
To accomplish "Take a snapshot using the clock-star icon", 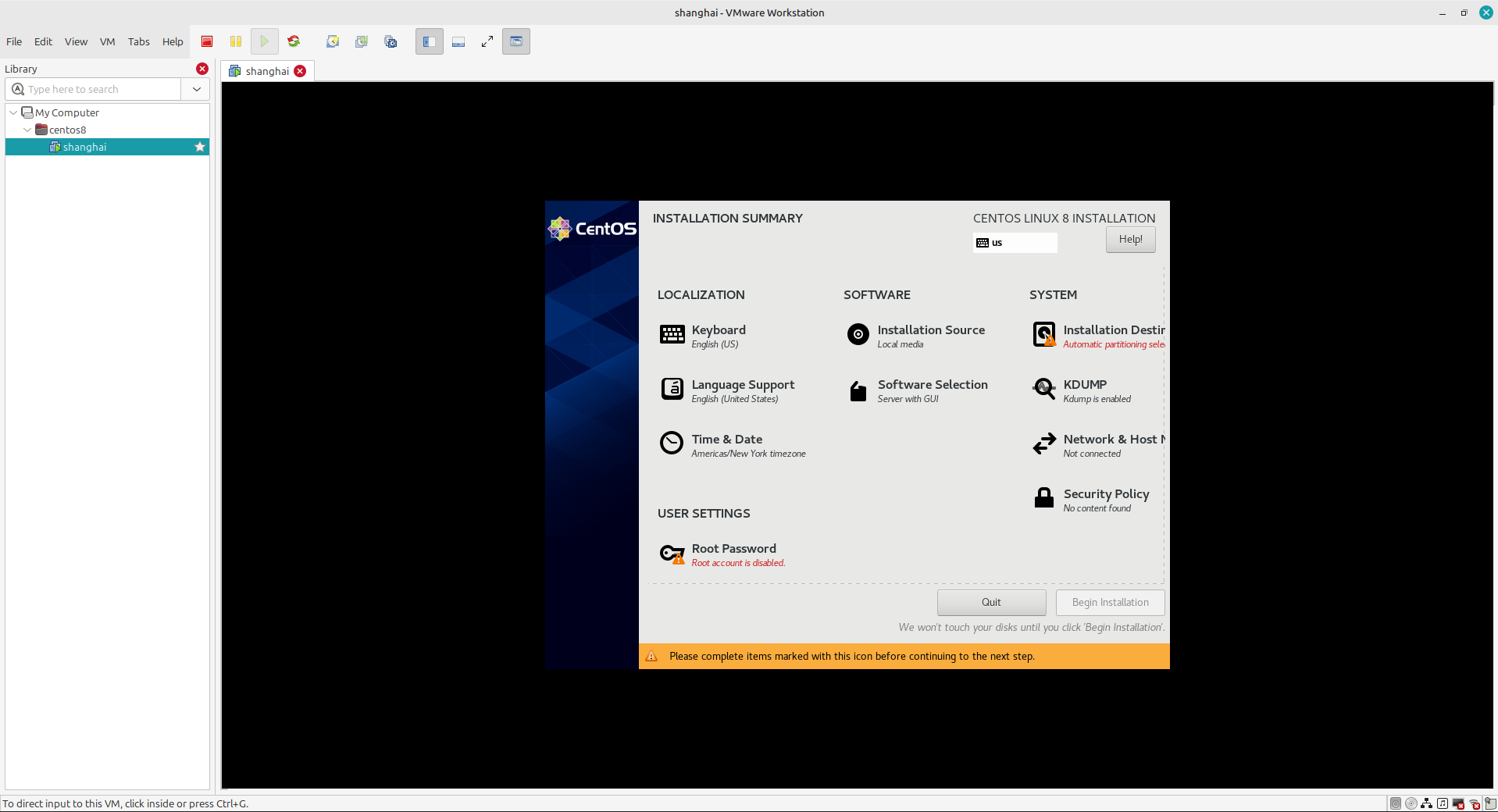I will (x=333, y=41).
